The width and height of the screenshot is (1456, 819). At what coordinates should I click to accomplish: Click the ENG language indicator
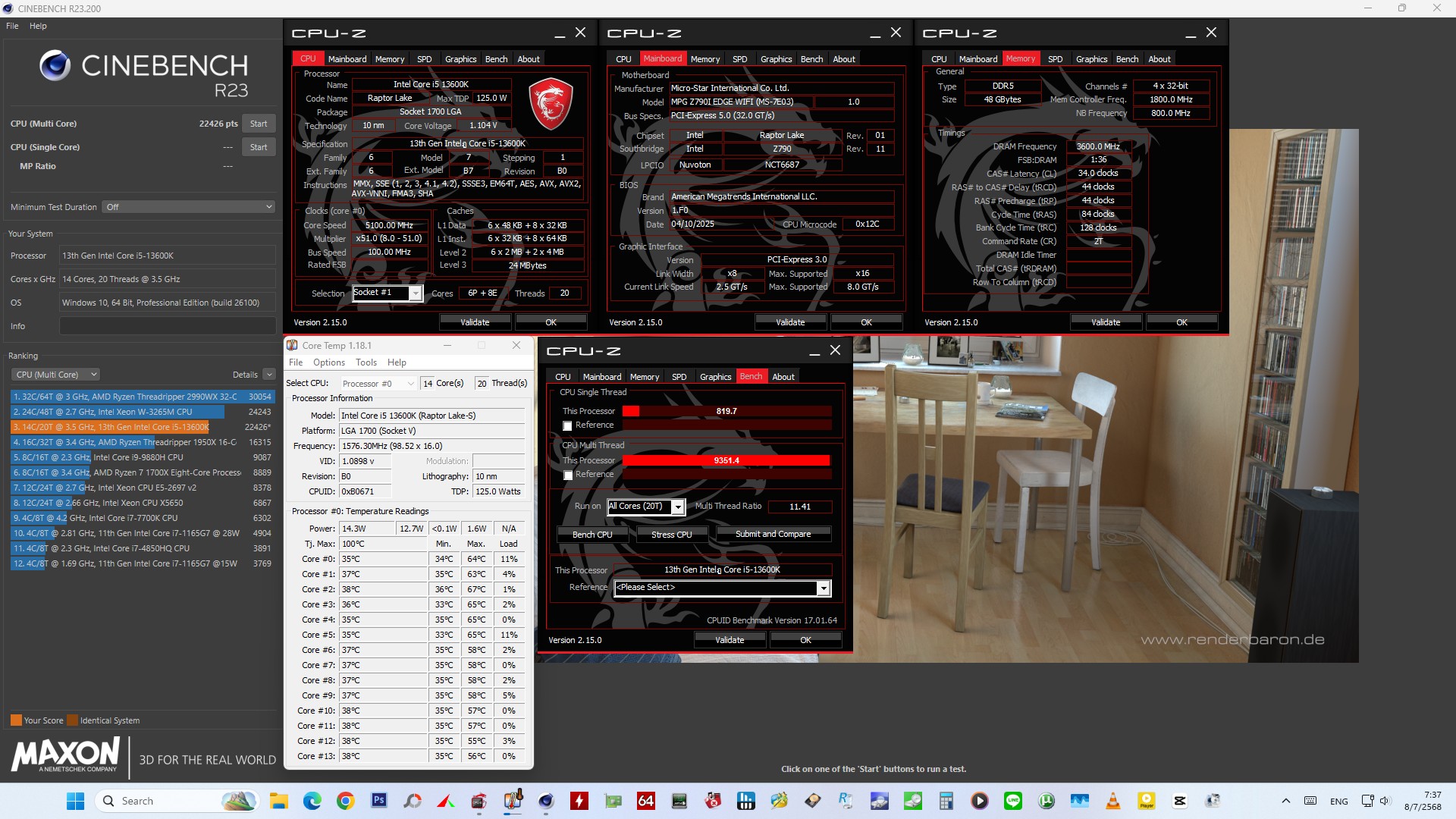(x=1339, y=801)
